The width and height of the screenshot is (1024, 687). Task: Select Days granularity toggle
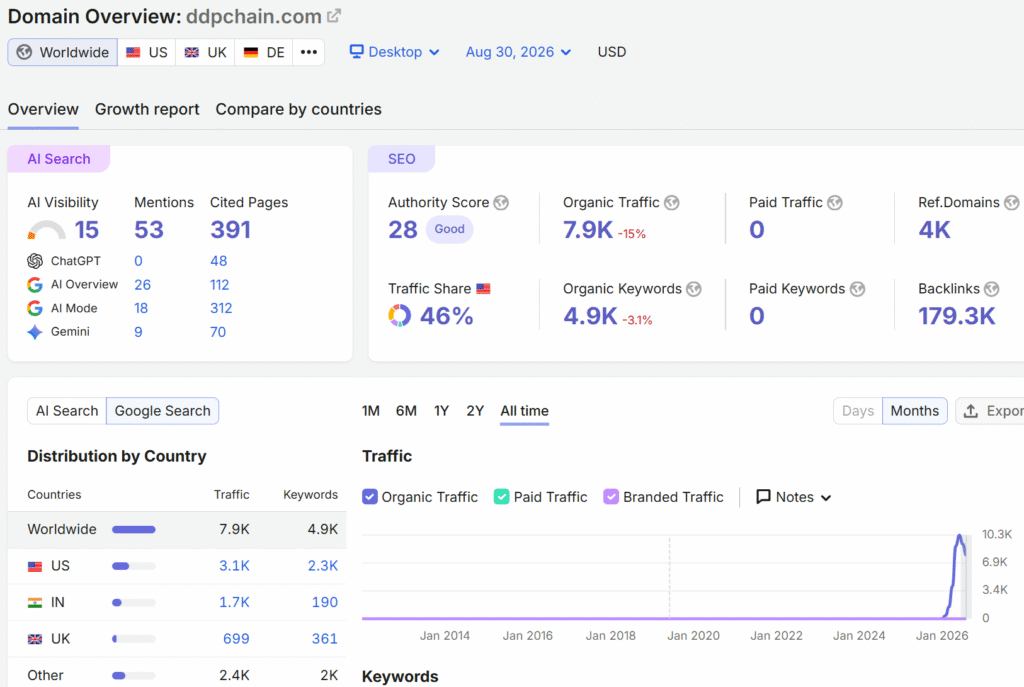pyautogui.click(x=857, y=411)
